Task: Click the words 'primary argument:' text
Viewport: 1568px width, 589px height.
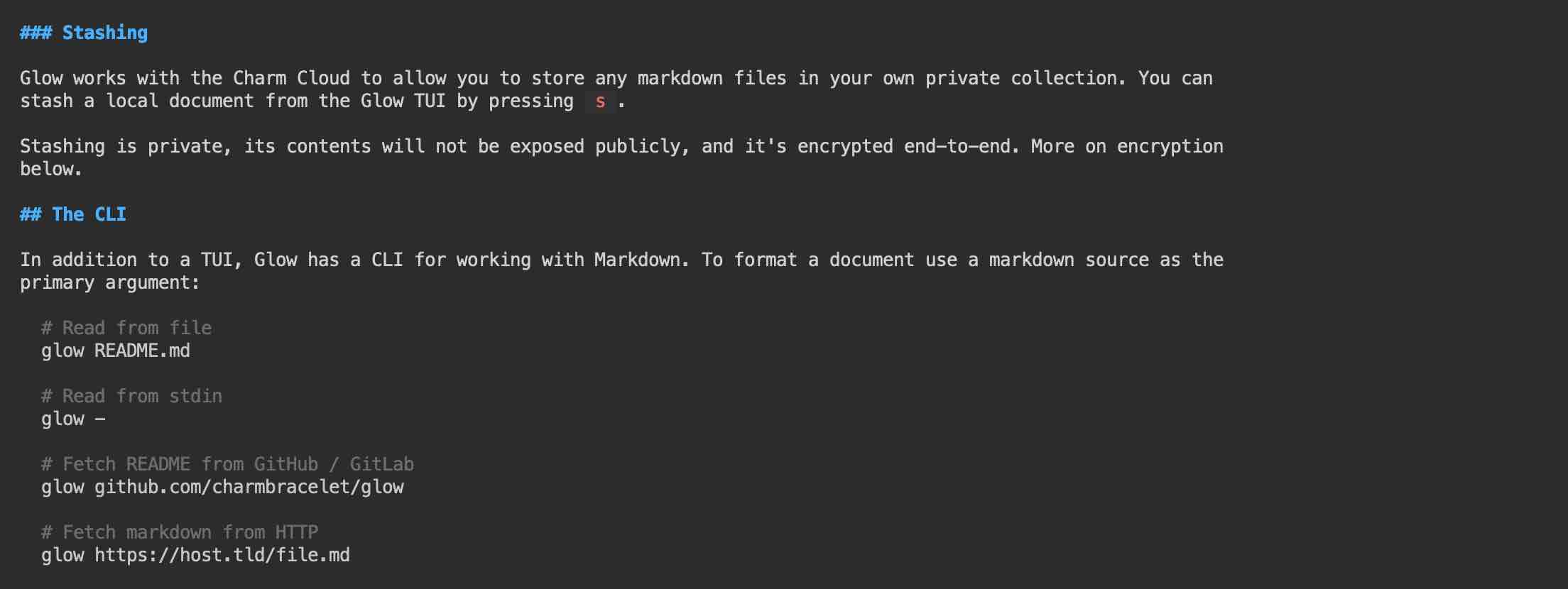Action: (x=110, y=282)
